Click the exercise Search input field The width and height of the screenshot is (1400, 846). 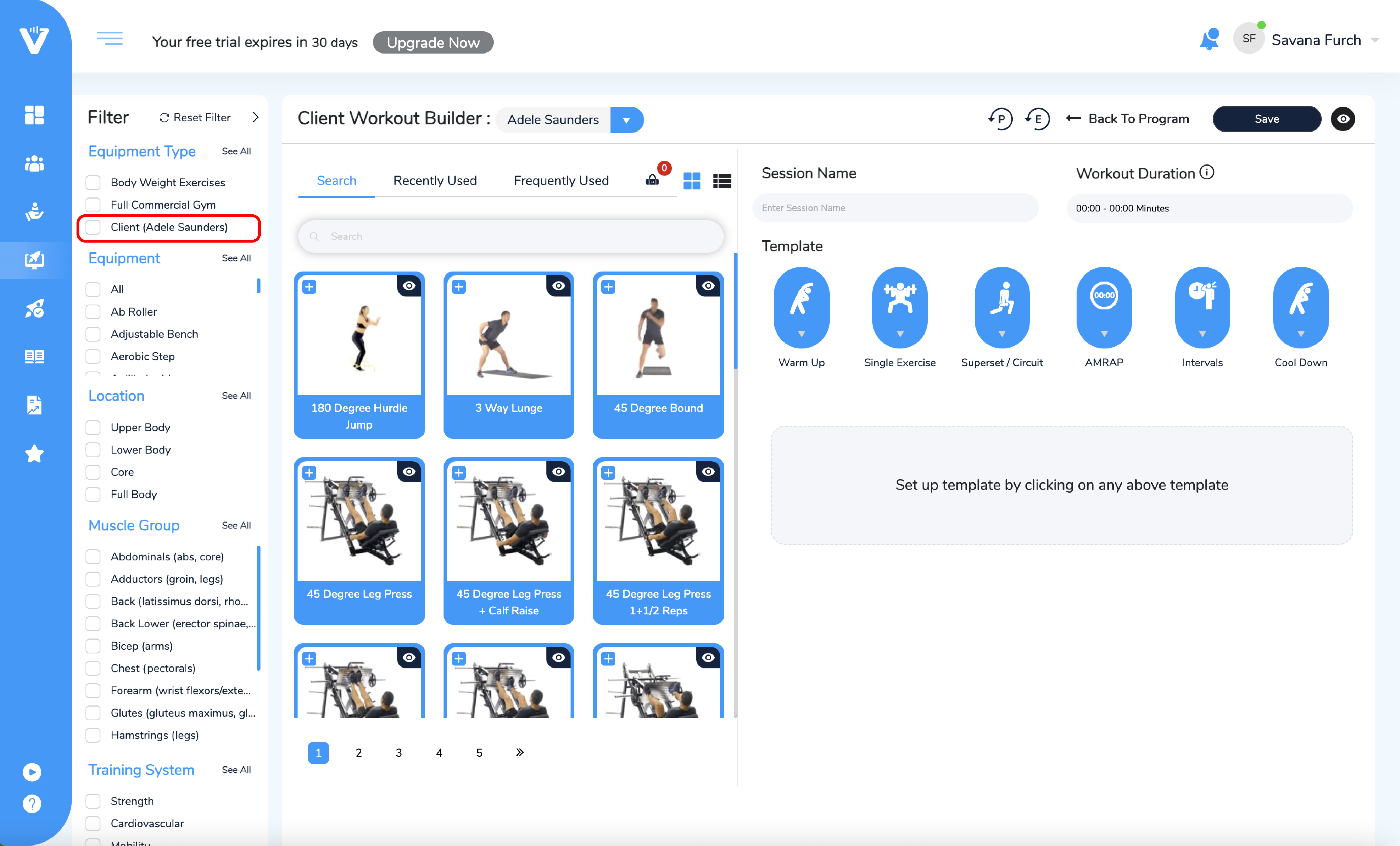(511, 236)
